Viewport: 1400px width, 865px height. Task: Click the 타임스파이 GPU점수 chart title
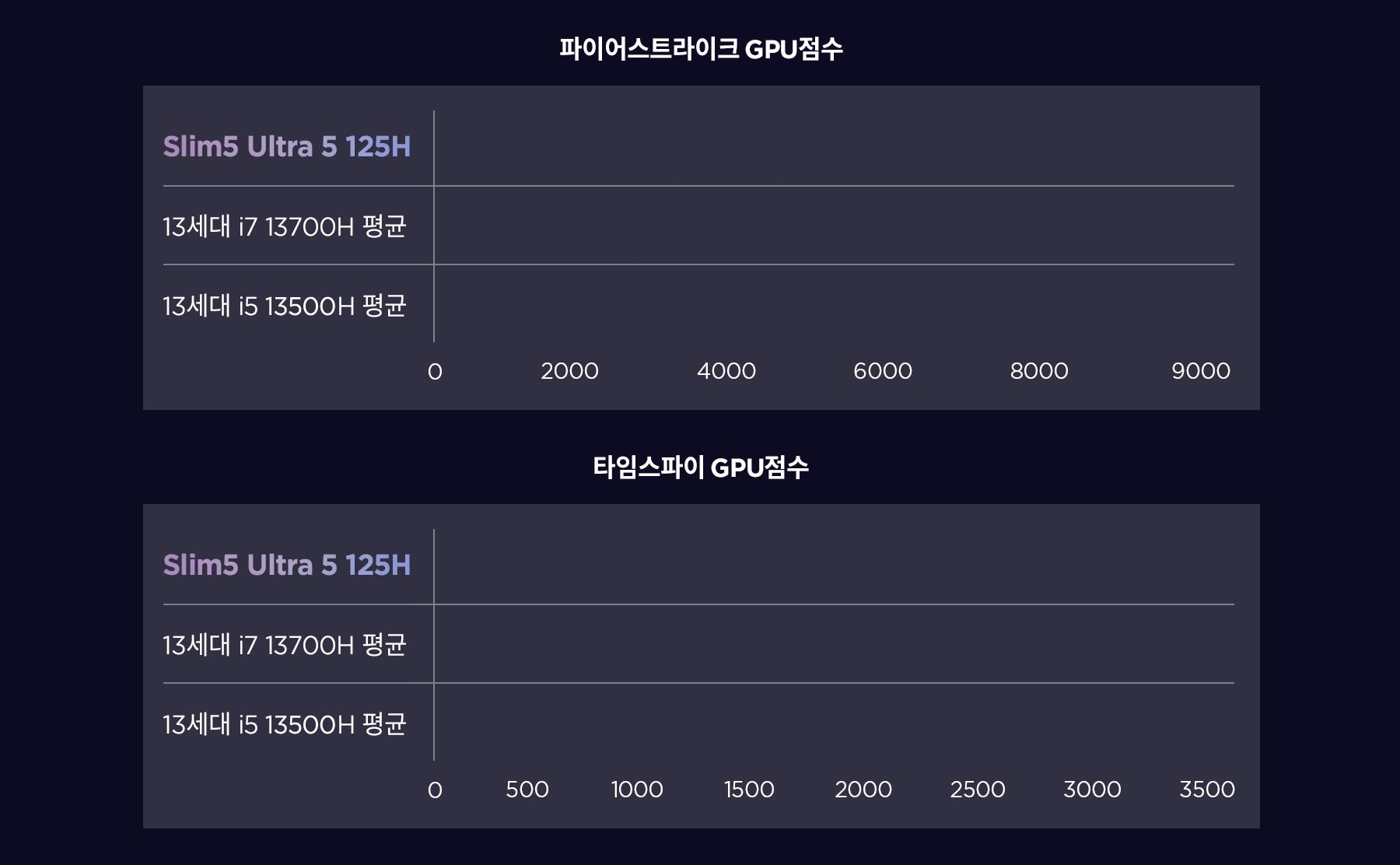coord(701,468)
